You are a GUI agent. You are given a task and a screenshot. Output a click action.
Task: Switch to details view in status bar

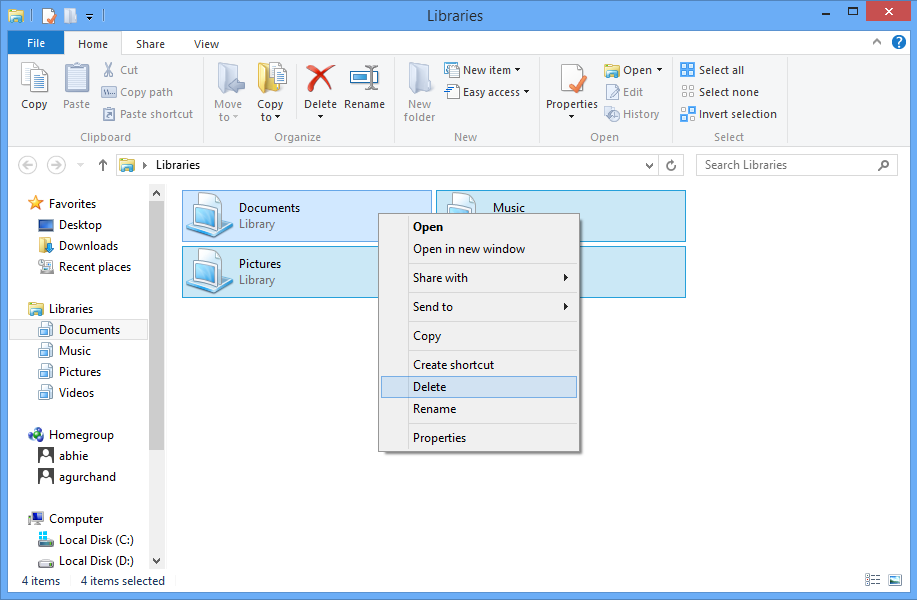click(x=873, y=580)
